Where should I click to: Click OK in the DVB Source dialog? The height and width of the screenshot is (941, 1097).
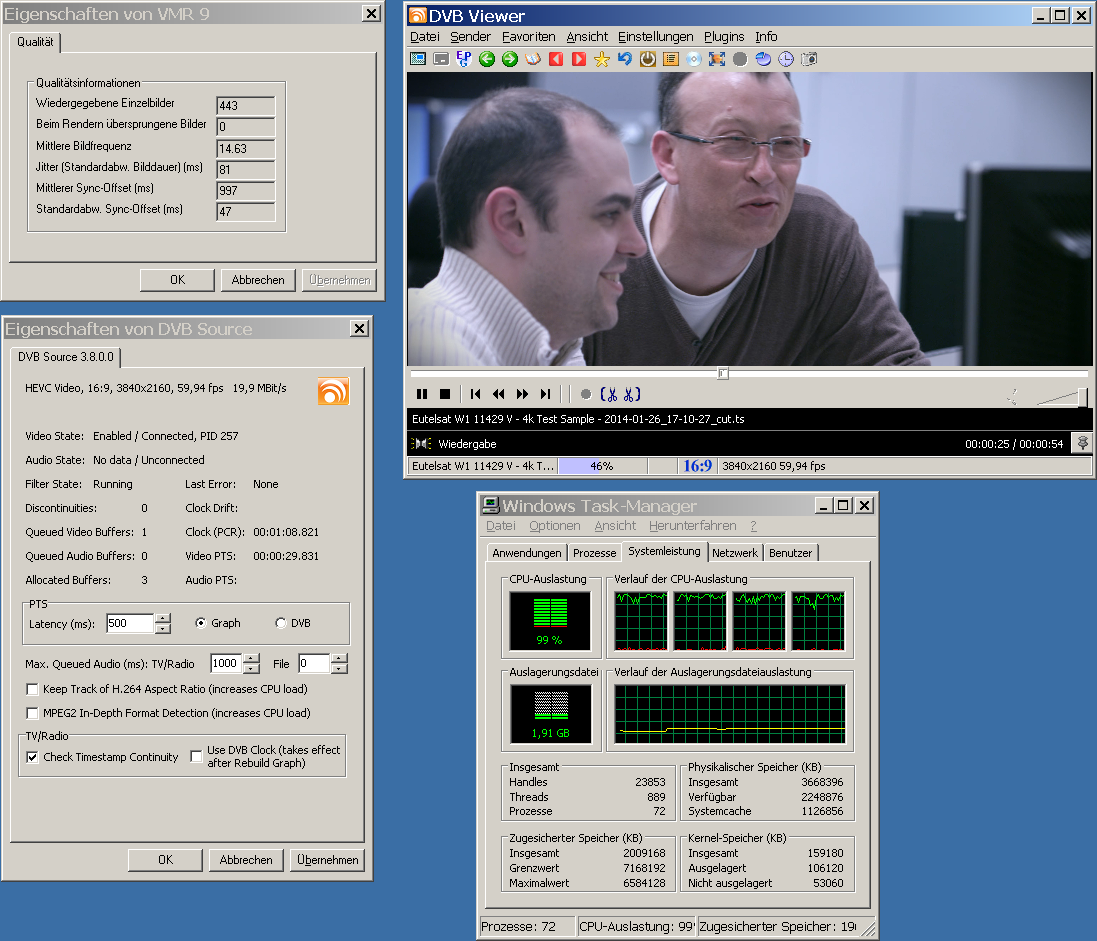point(165,860)
